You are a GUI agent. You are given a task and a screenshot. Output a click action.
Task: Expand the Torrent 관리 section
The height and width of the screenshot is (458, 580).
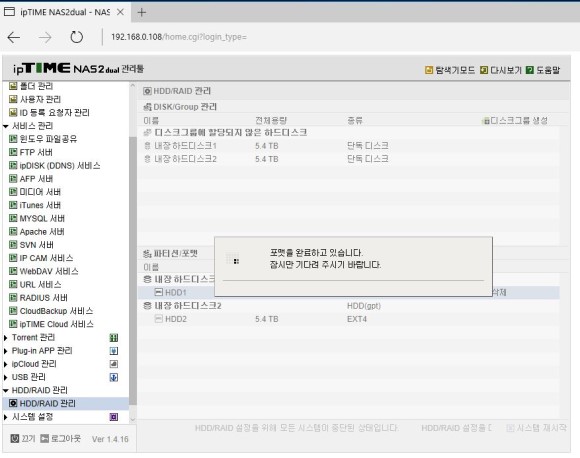click(6, 338)
